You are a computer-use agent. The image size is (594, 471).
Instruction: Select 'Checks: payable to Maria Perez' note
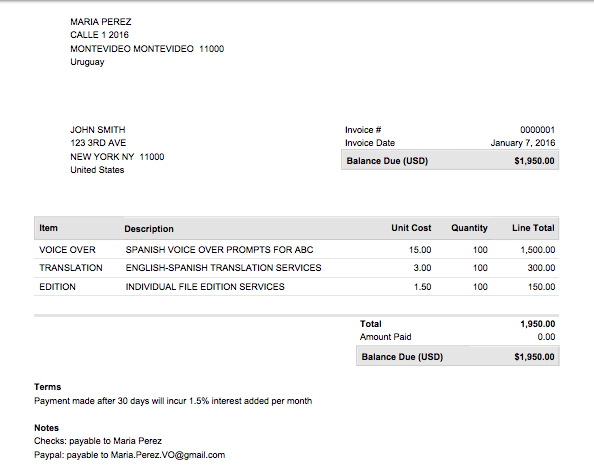click(x=98, y=441)
